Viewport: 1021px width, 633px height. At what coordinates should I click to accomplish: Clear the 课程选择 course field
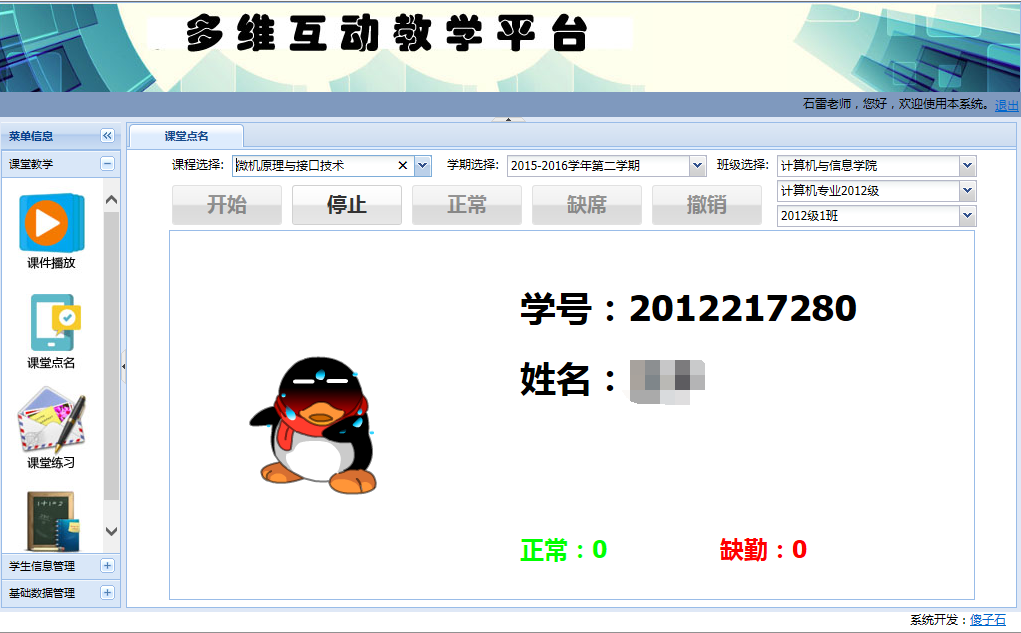pyautogui.click(x=402, y=165)
